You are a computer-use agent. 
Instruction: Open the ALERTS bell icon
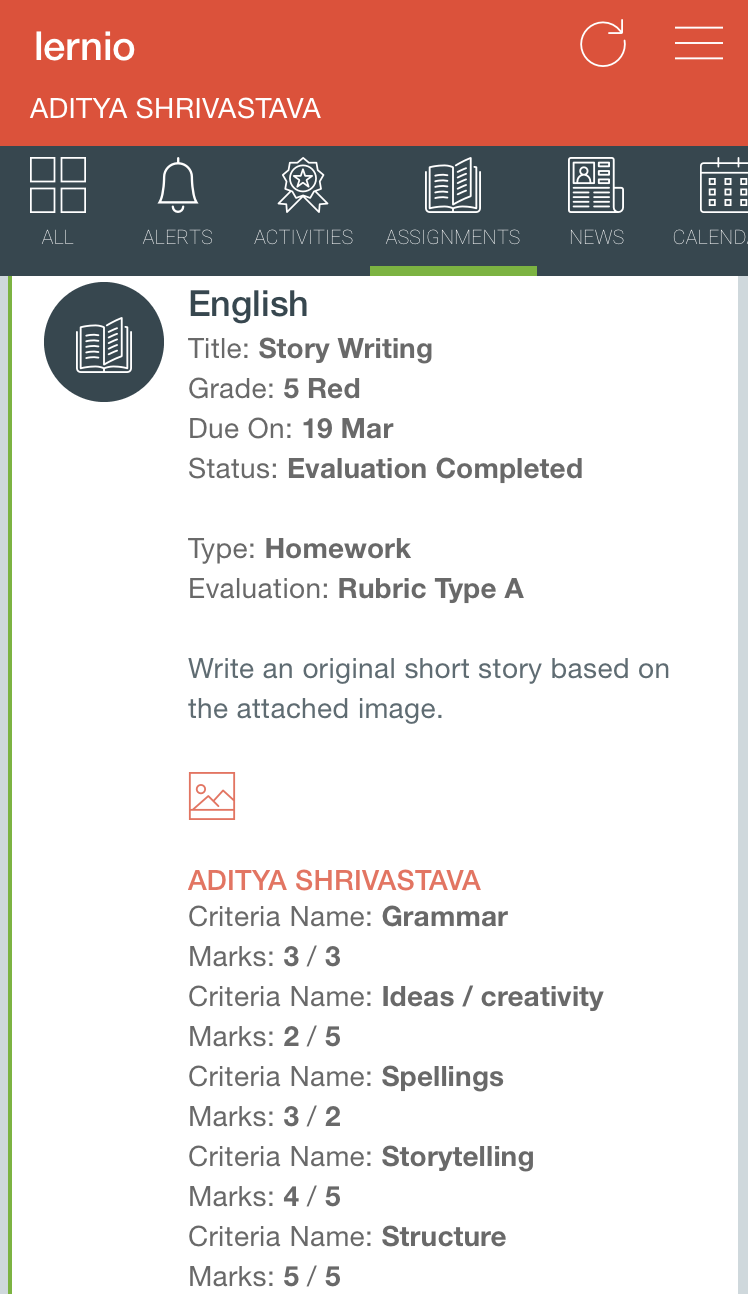click(x=178, y=186)
